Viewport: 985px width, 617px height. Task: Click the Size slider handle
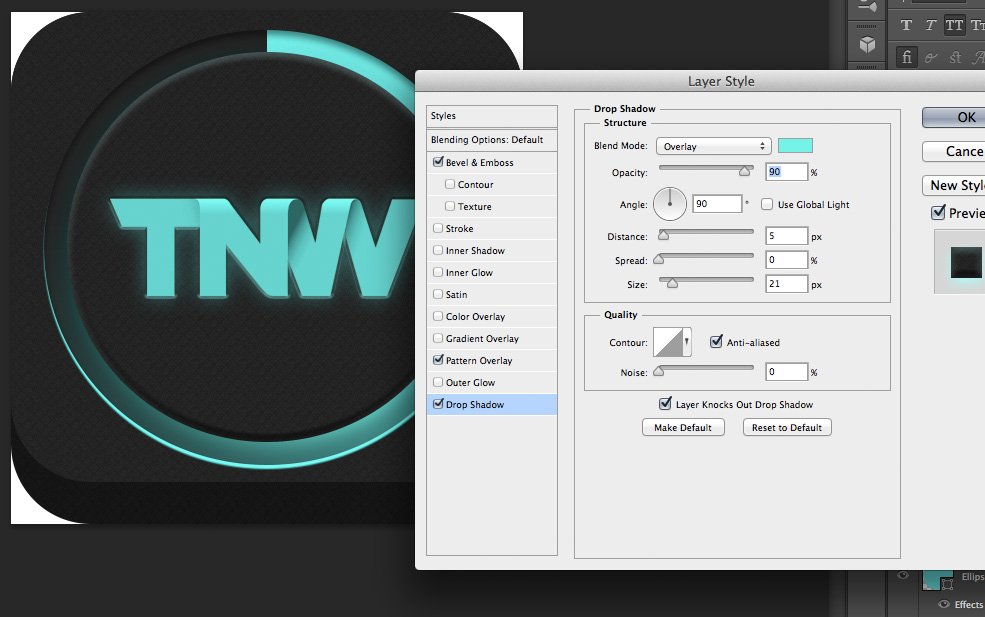pos(672,283)
